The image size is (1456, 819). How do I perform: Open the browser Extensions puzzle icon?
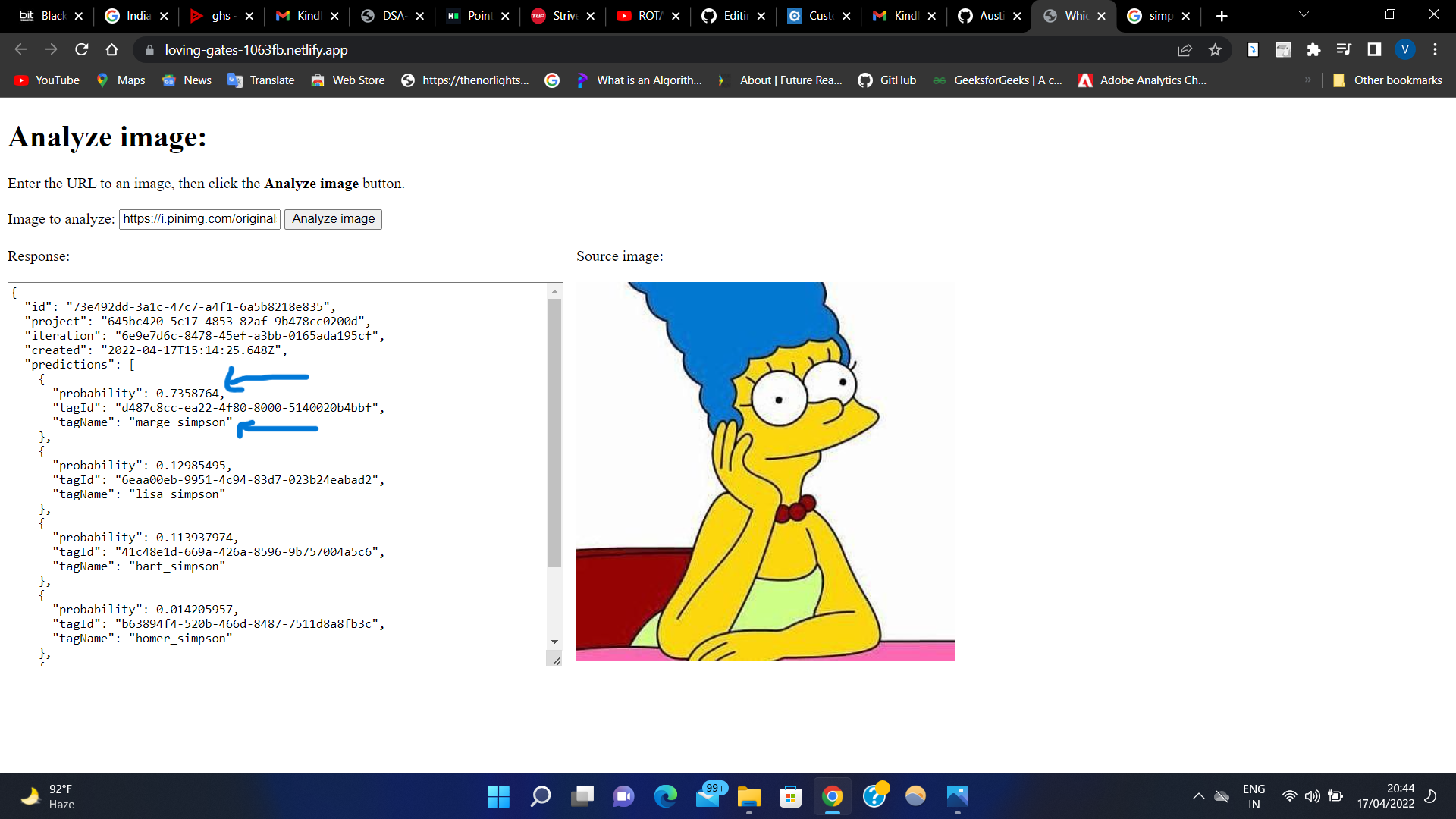tap(1313, 49)
